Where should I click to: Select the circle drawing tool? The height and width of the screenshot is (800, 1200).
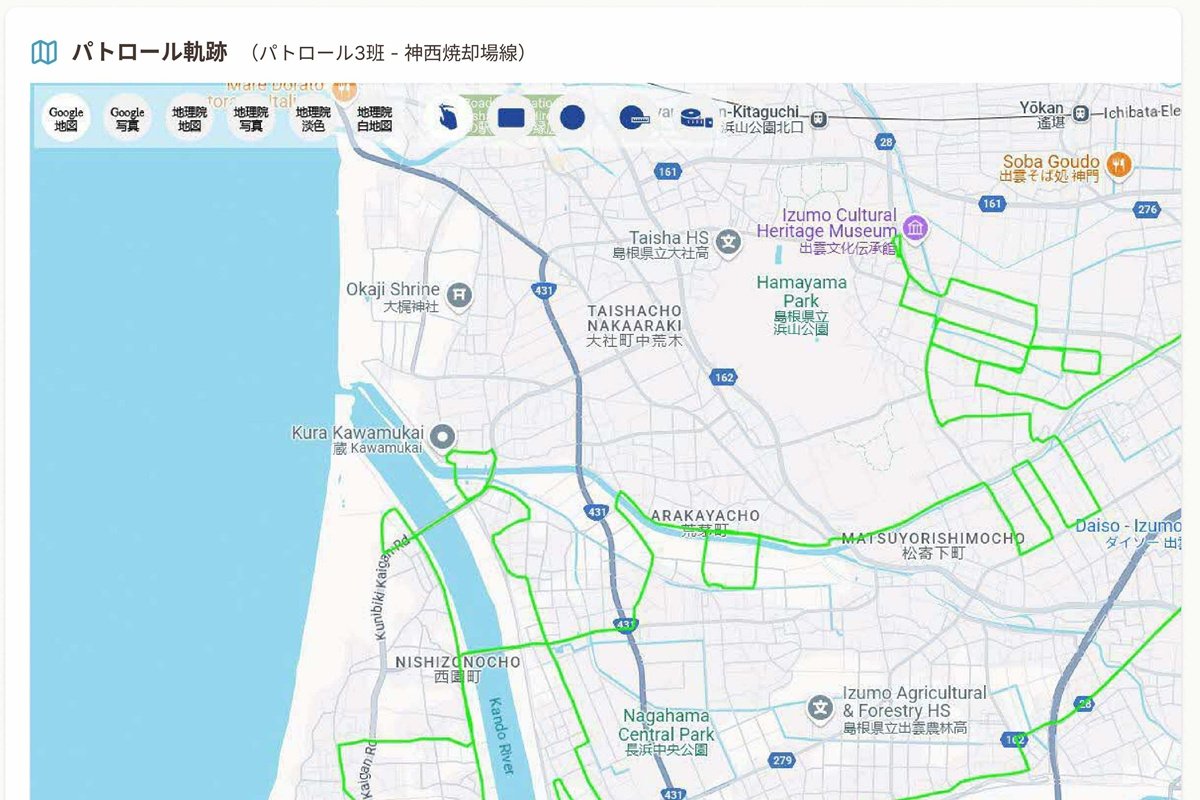572,118
